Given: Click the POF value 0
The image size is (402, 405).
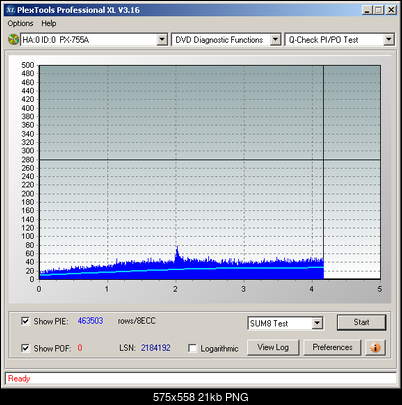Looking at the screenshot, I should pos(80,348).
